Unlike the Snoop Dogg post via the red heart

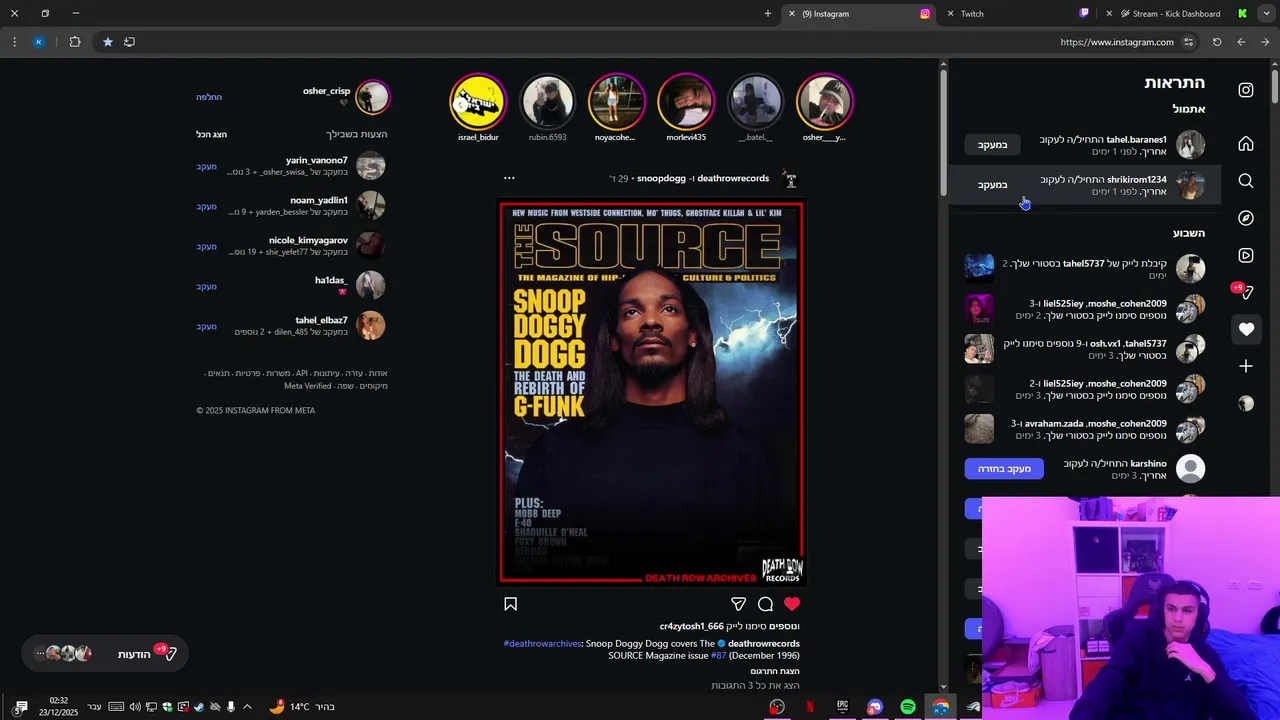792,604
